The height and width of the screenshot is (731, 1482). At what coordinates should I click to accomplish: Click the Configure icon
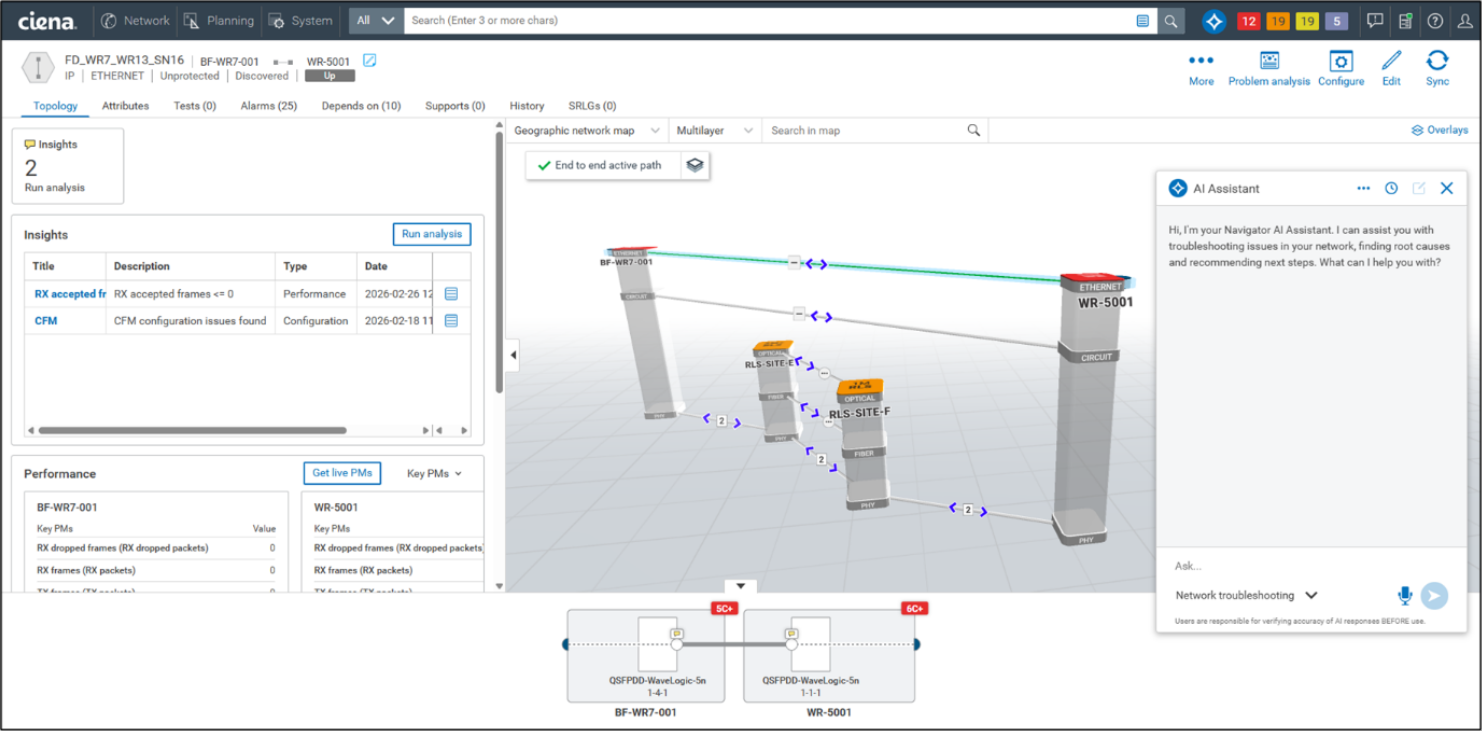[1340, 68]
